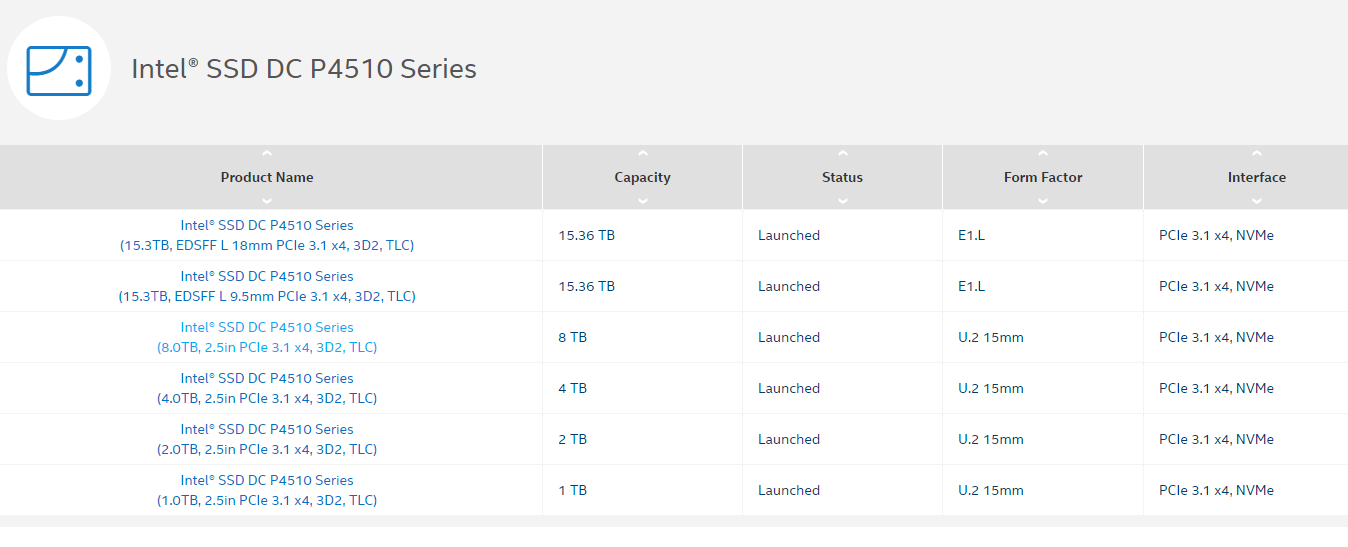The image size is (1348, 547).
Task: Sort Capacity column ascending arrow
Action: click(642, 154)
